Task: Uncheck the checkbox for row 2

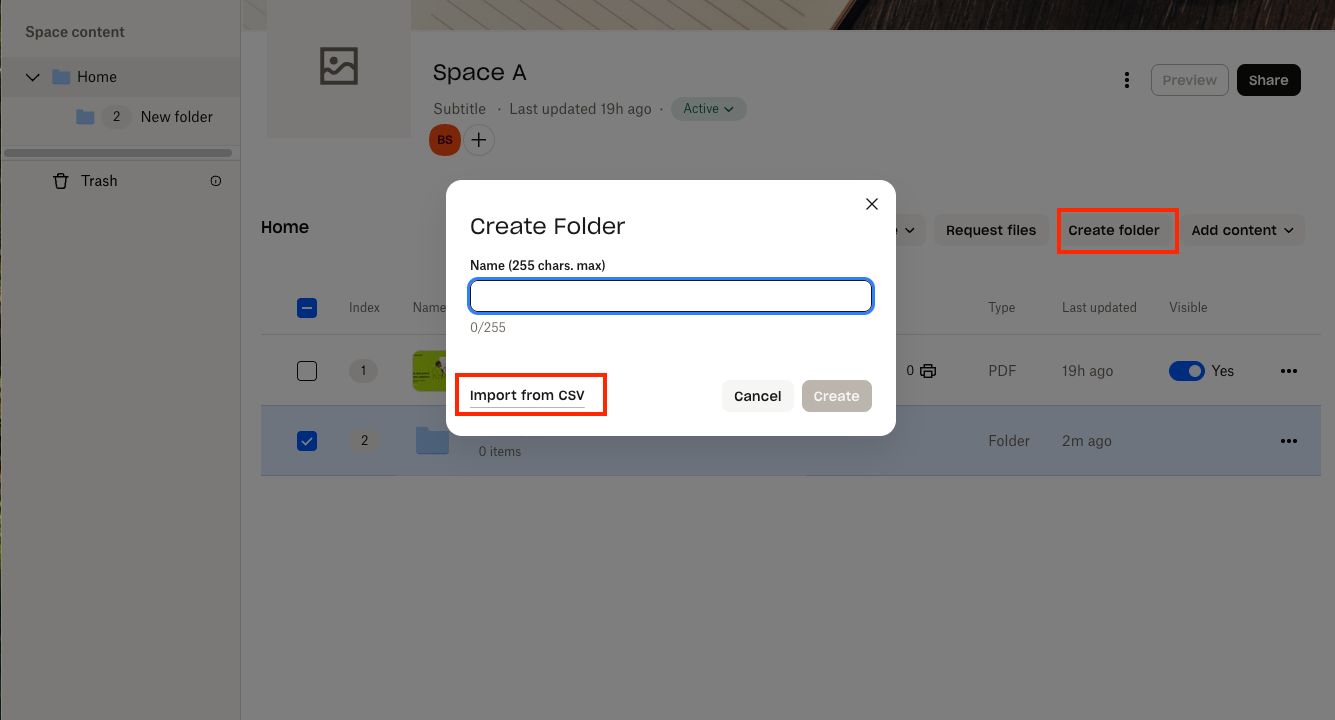Action: pos(307,441)
